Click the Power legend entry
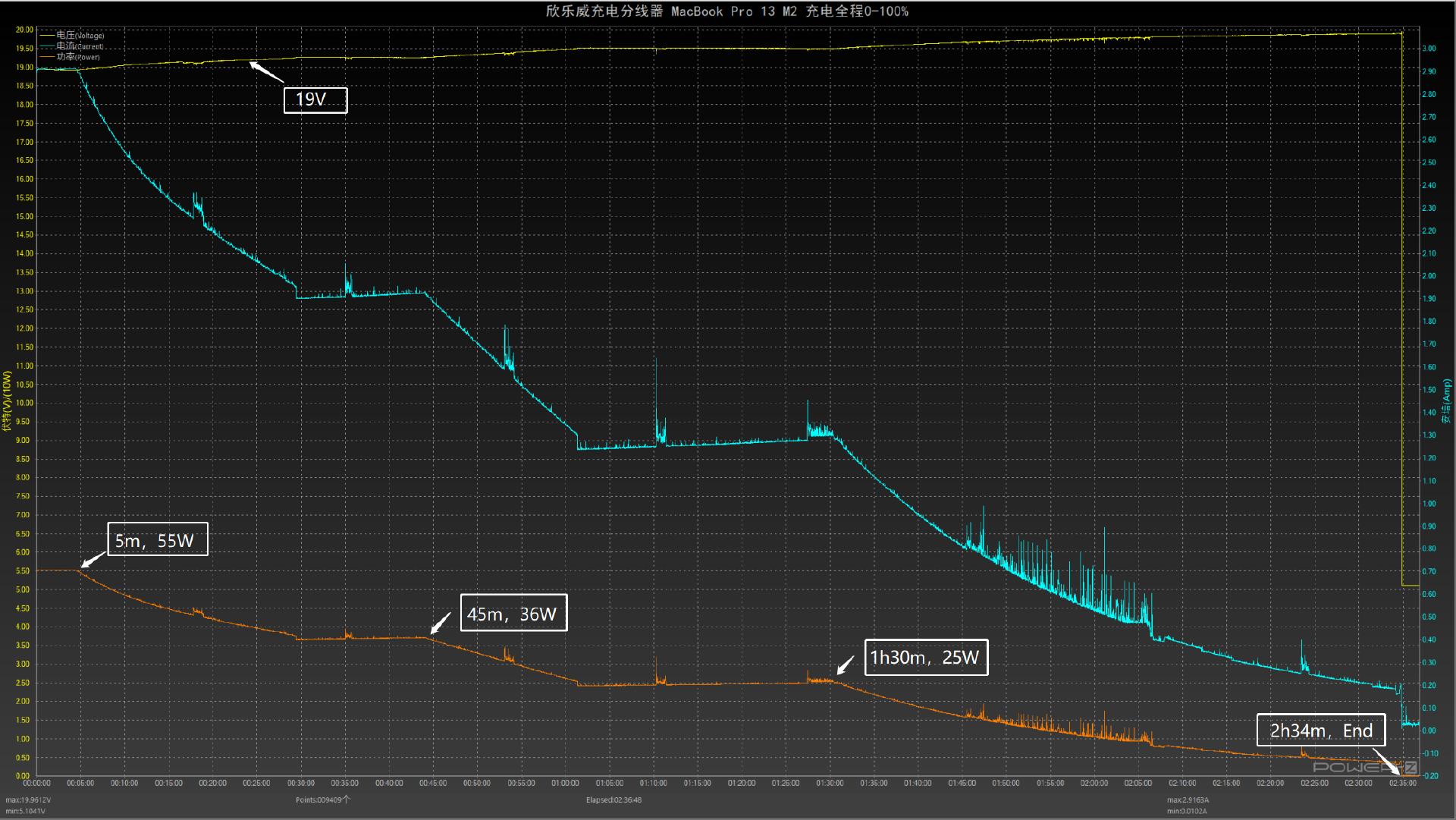Screen dimensions: 1456x820 (x=78, y=57)
